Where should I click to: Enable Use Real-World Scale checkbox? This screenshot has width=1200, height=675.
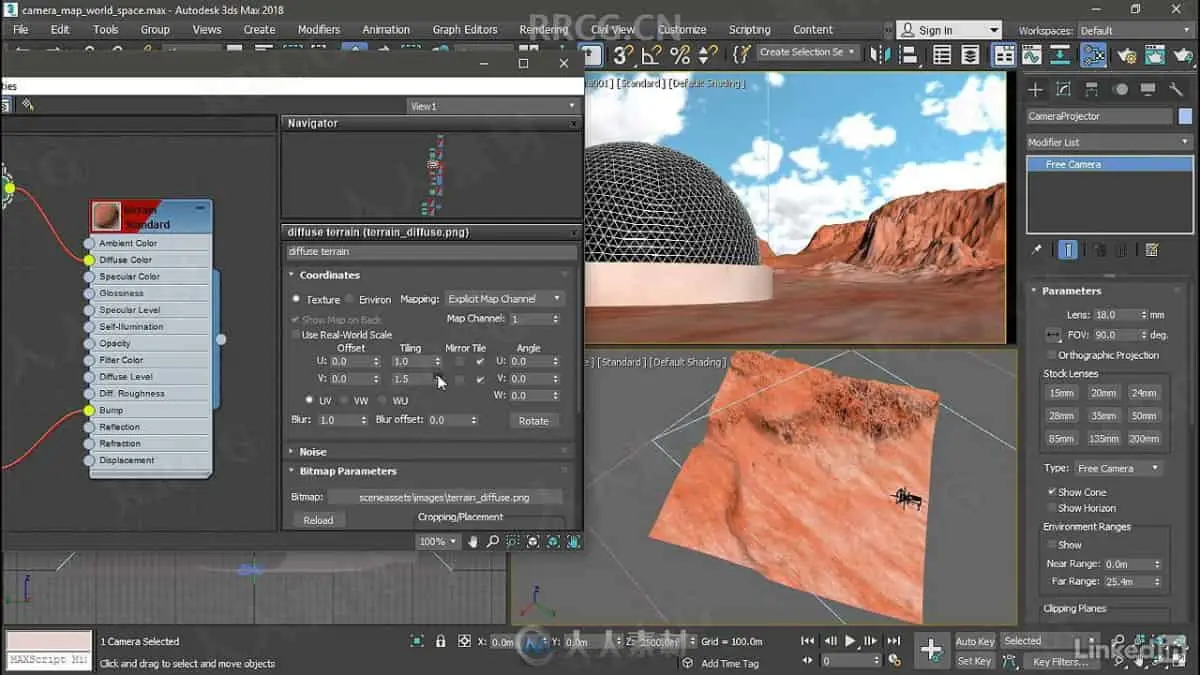coord(295,335)
